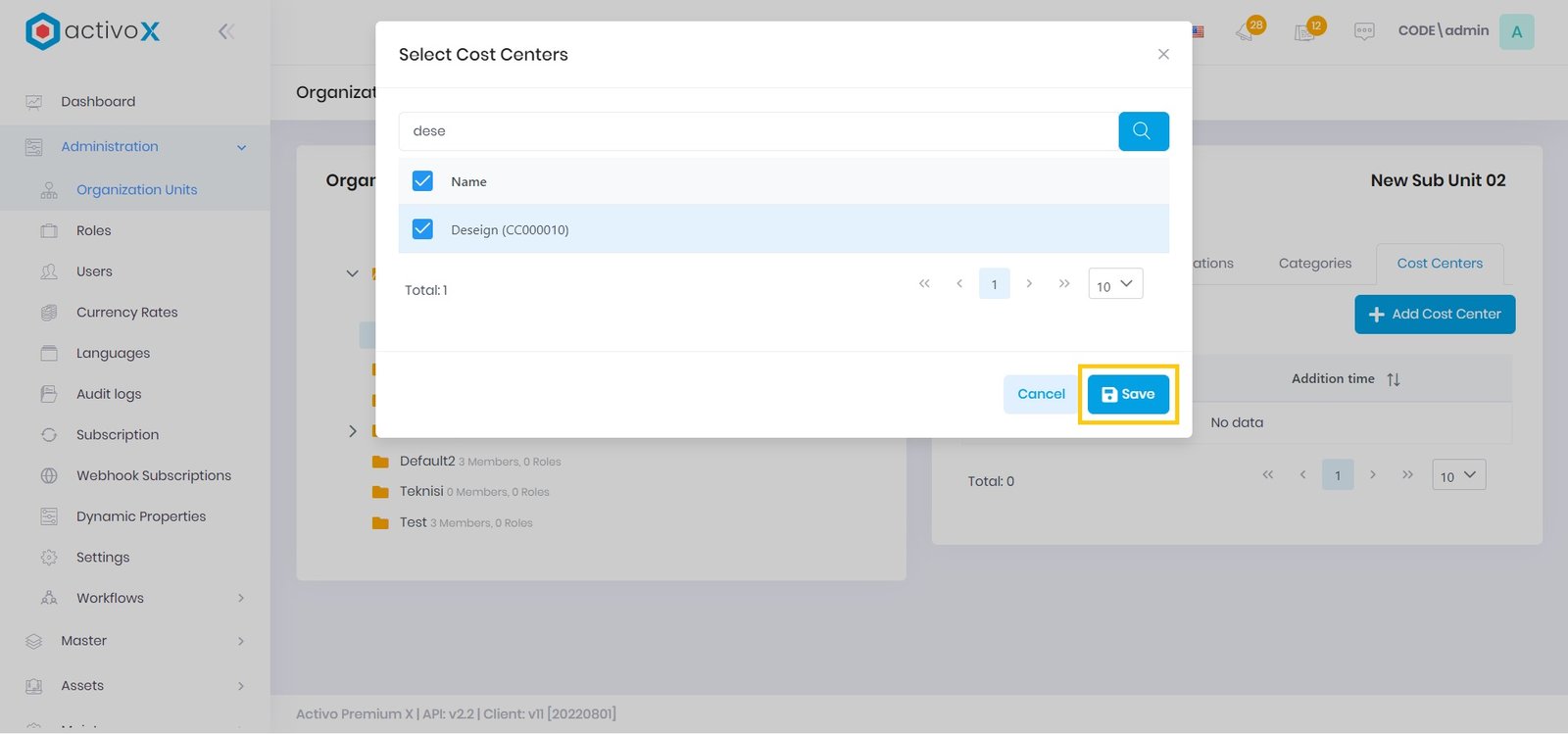This screenshot has width=1568, height=735.
Task: Collapse the sidebar with double-chevron icon
Action: pyautogui.click(x=226, y=31)
